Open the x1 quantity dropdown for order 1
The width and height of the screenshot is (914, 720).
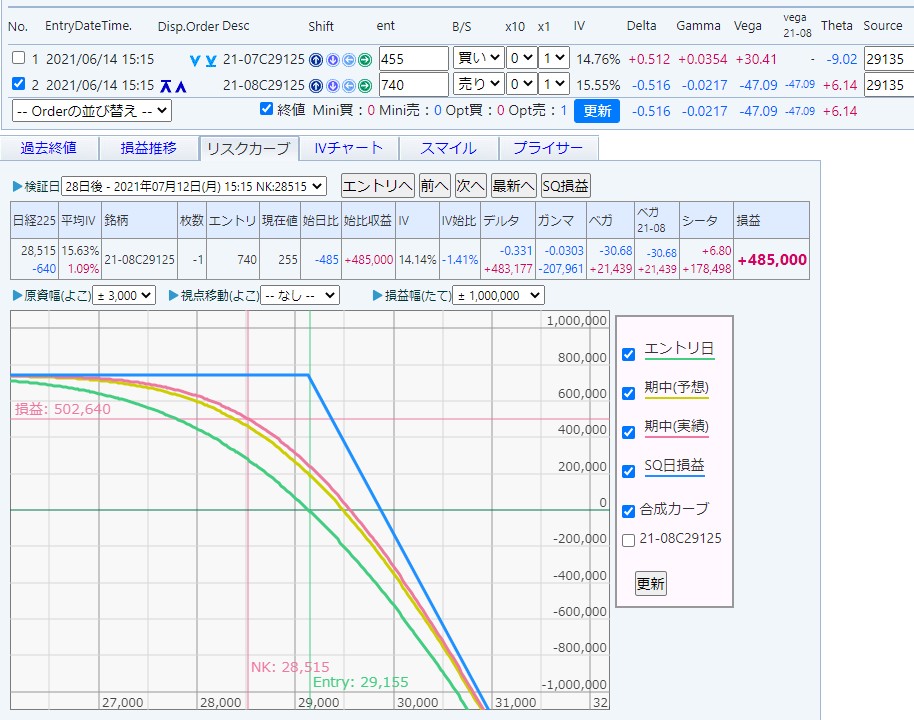click(x=554, y=58)
